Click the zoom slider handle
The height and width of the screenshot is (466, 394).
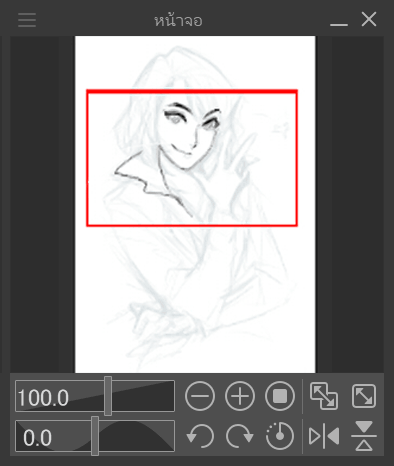tap(108, 396)
